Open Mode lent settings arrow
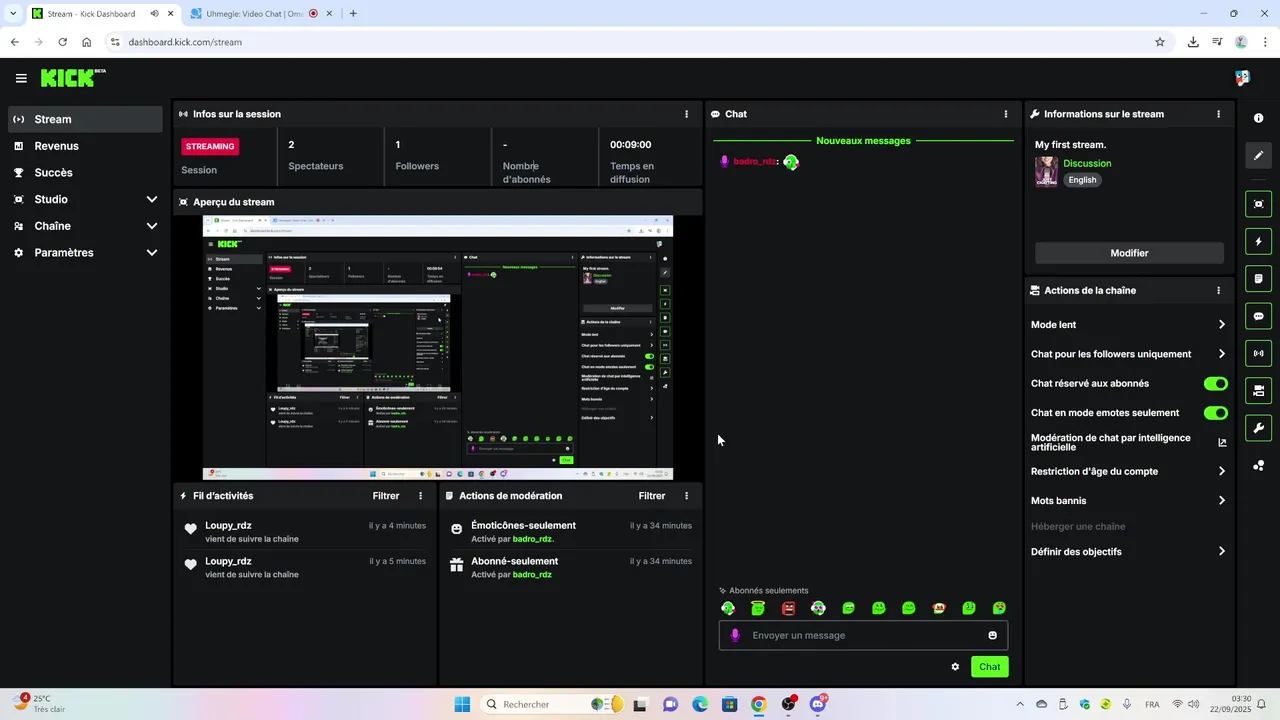1280x720 pixels. (1222, 325)
